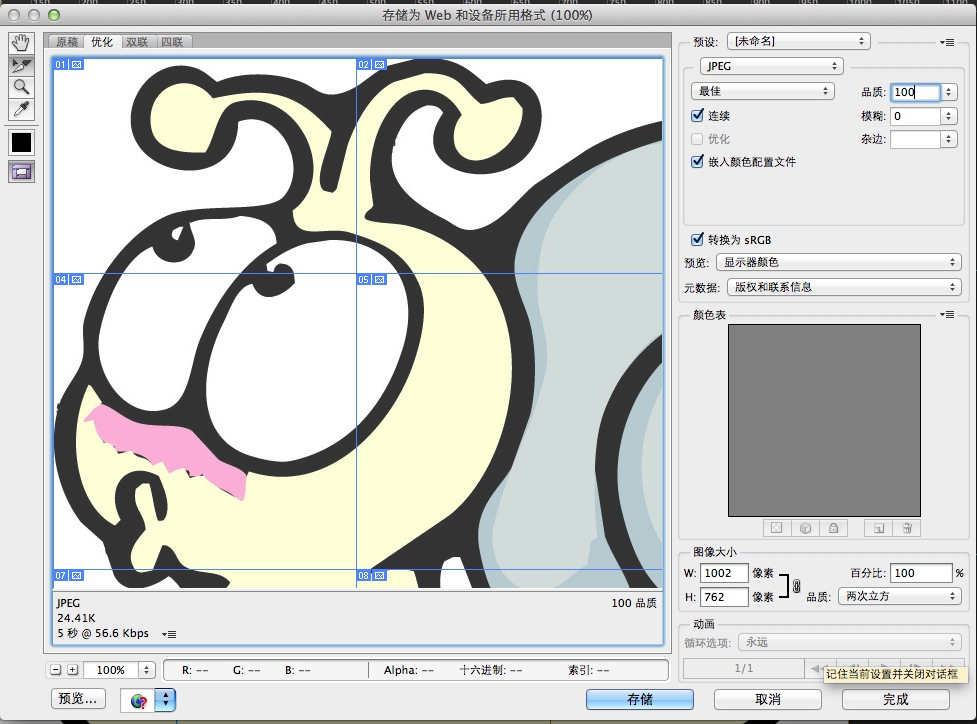Select slice 01 badge

69,64
